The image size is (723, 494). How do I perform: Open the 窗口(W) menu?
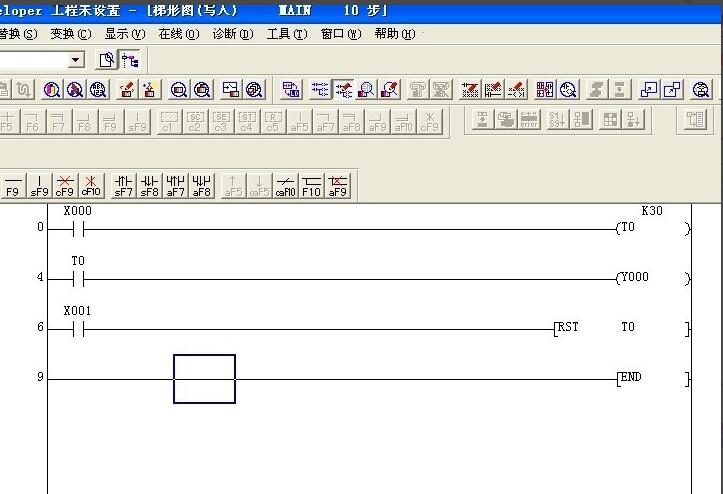(341, 34)
